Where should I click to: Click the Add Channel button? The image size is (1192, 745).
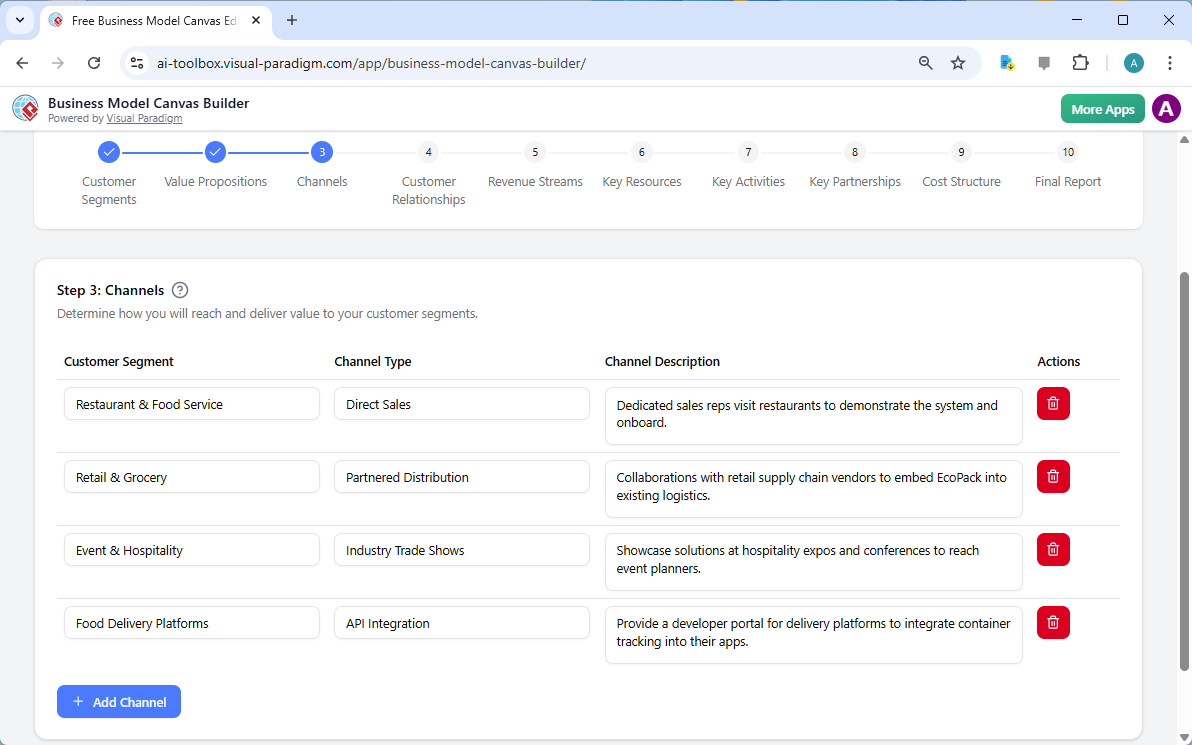coord(119,701)
